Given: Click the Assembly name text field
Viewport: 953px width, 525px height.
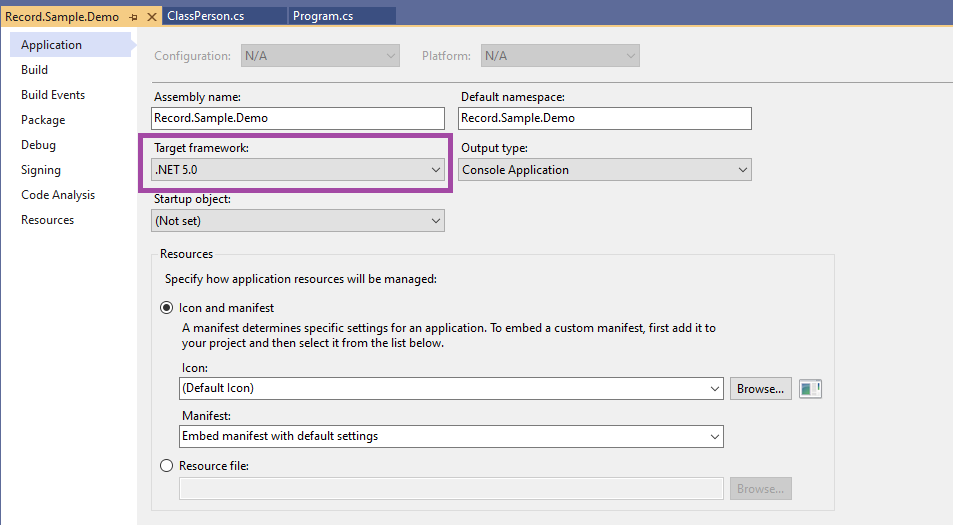Looking at the screenshot, I should tap(298, 118).
